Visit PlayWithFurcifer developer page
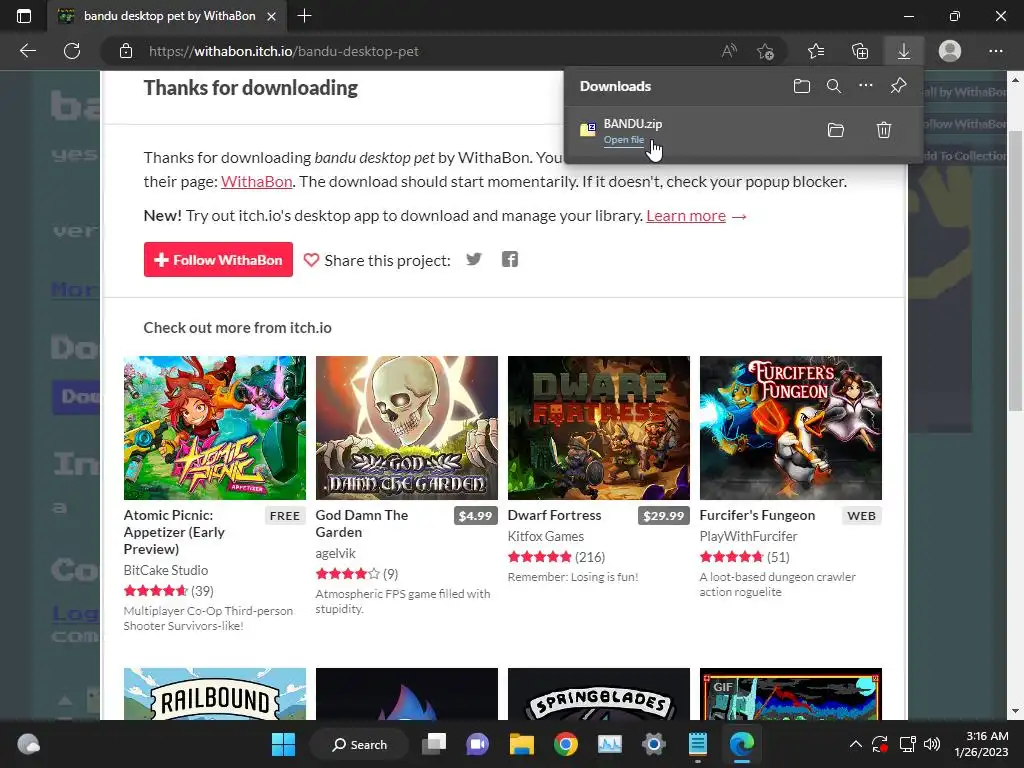The width and height of the screenshot is (1024, 768). coord(748,536)
